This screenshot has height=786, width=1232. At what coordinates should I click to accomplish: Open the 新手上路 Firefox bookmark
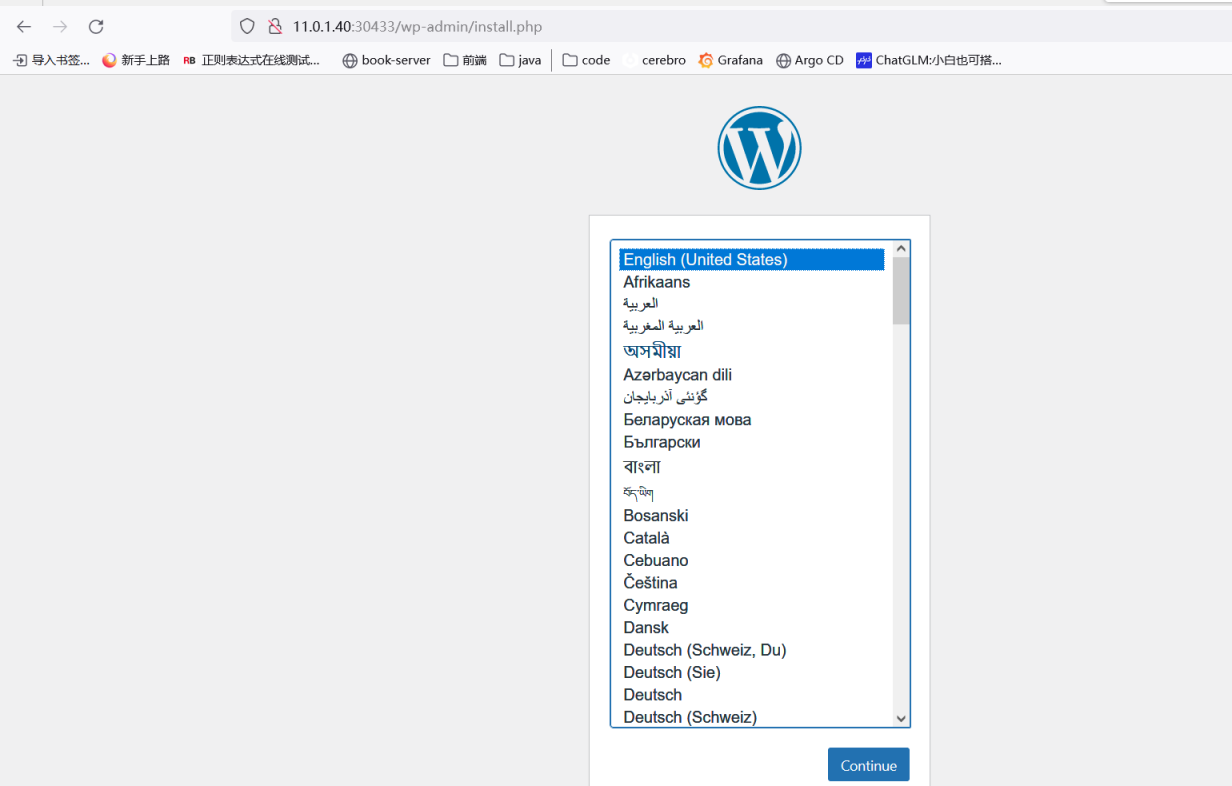click(x=136, y=60)
